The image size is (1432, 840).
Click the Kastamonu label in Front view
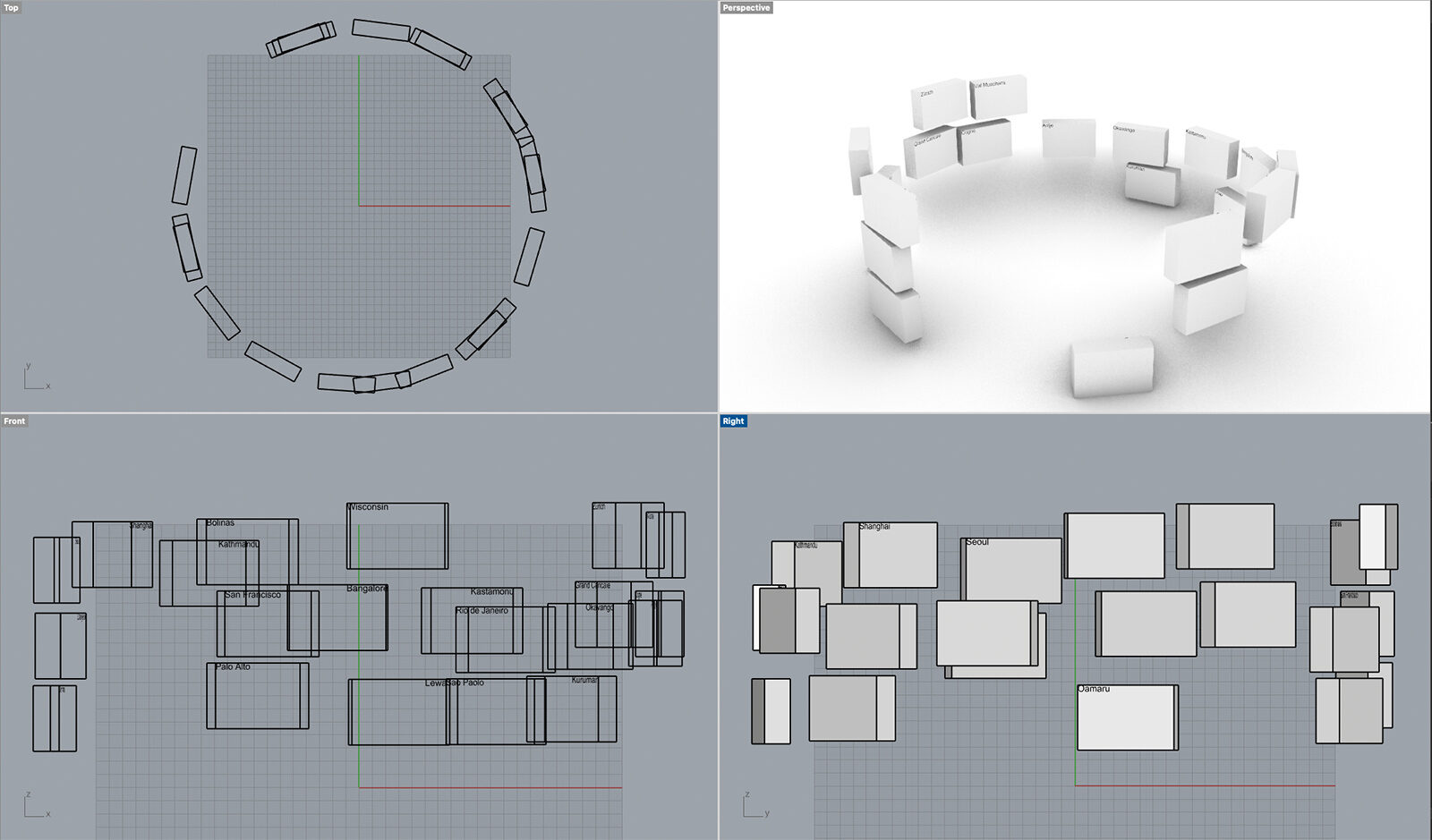click(491, 592)
